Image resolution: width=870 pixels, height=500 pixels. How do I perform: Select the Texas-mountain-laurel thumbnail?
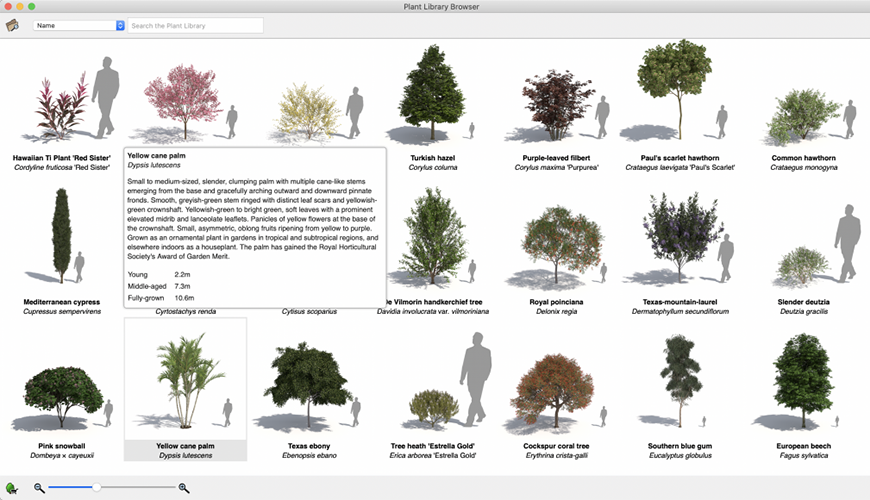[680, 240]
